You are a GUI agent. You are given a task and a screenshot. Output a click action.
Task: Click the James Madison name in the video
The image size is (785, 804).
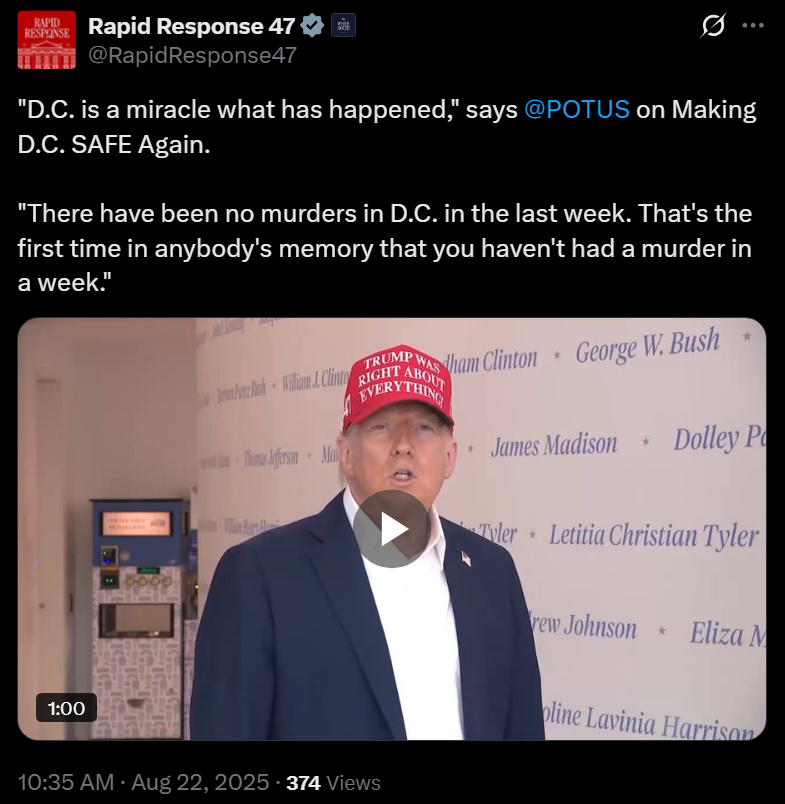point(554,445)
